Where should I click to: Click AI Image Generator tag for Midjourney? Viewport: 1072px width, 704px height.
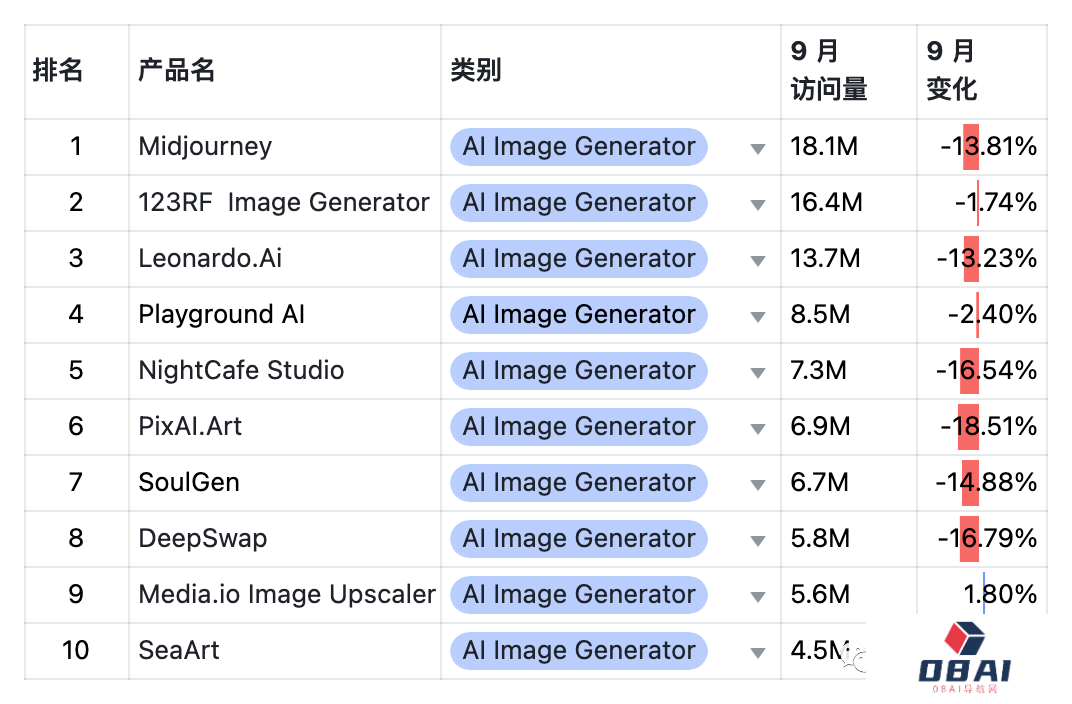click(578, 147)
